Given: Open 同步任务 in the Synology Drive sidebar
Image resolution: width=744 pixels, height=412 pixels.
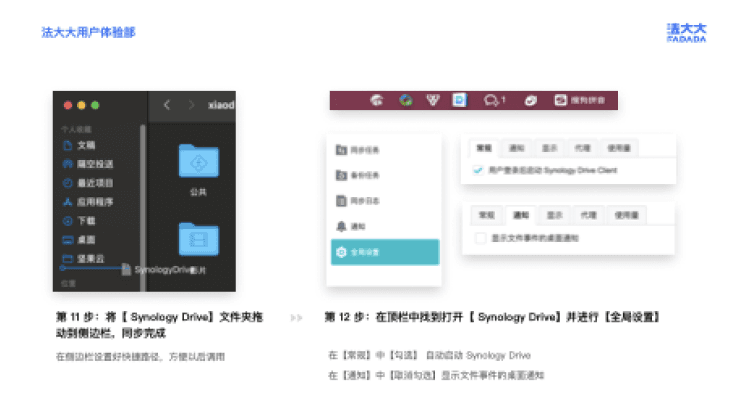Looking at the screenshot, I should pyautogui.click(x=358, y=150).
